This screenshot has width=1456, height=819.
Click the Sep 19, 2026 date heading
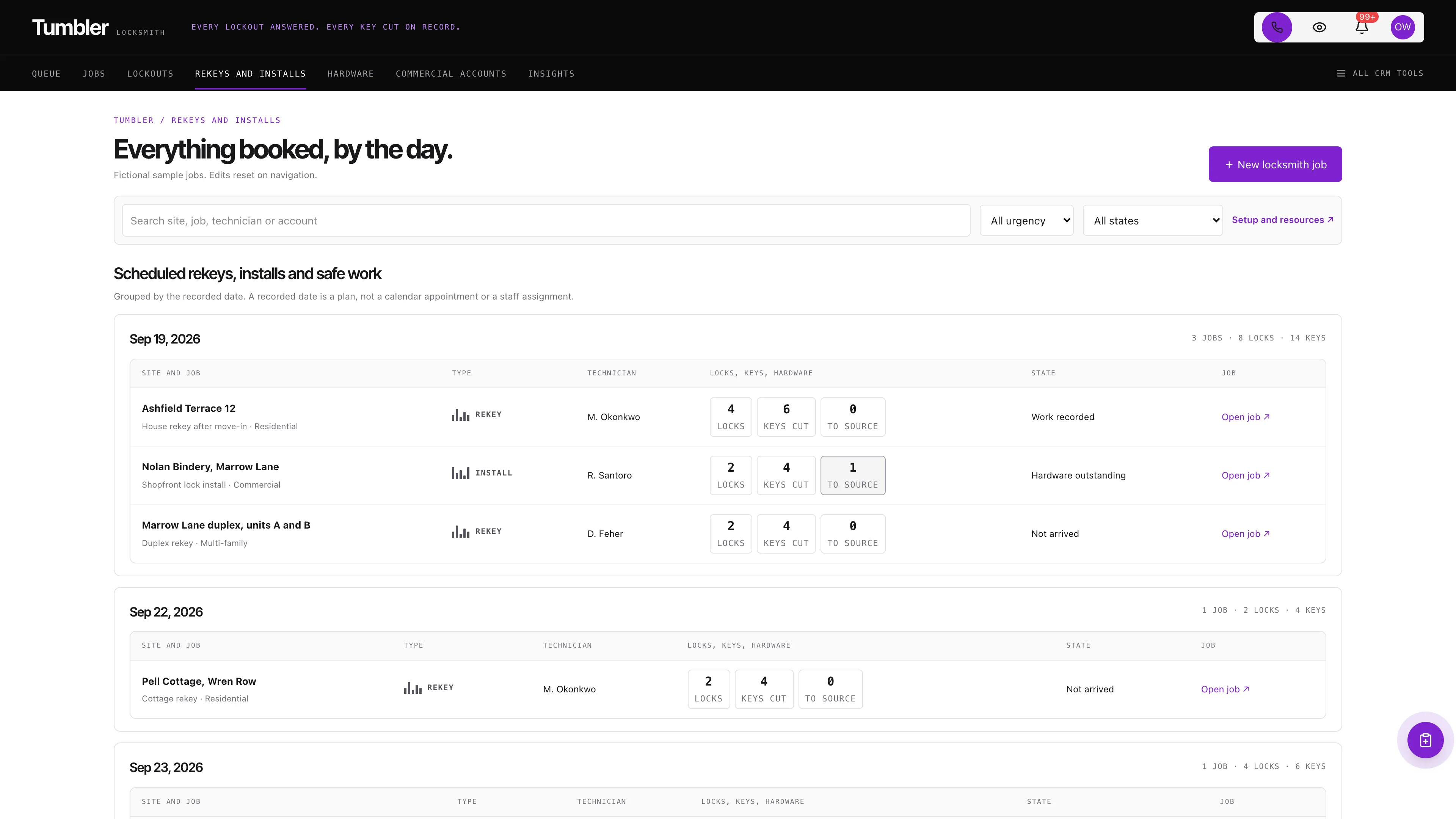[x=165, y=339]
